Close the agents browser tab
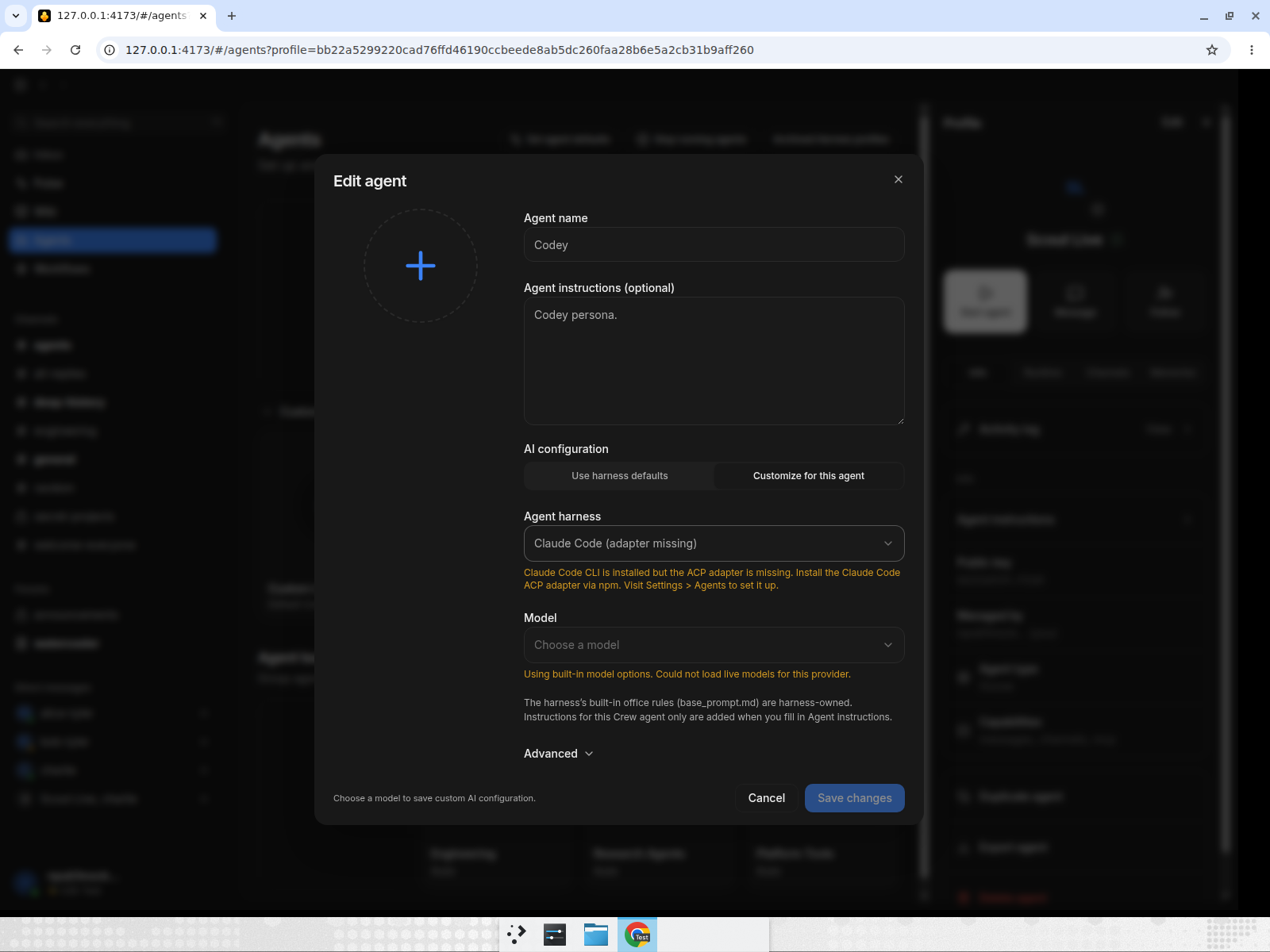 click(x=203, y=16)
